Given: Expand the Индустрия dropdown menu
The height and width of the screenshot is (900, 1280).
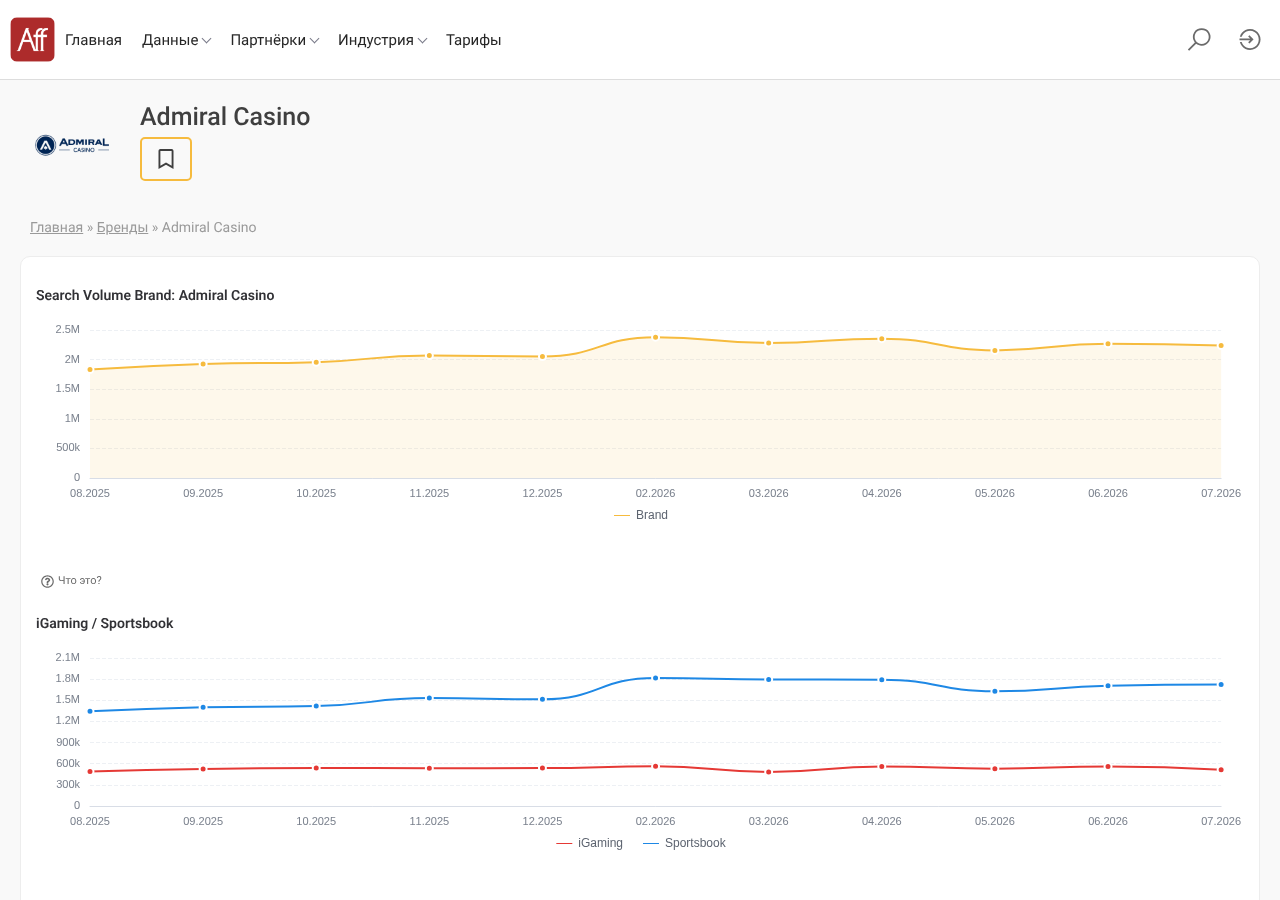Looking at the screenshot, I should click(383, 40).
